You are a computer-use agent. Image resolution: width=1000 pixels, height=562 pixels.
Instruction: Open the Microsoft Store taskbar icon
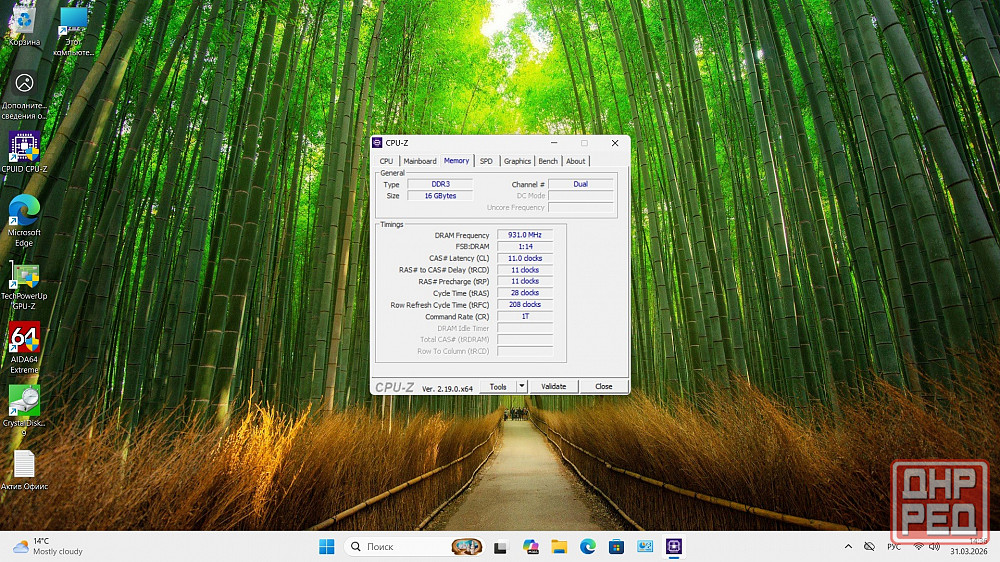point(617,546)
